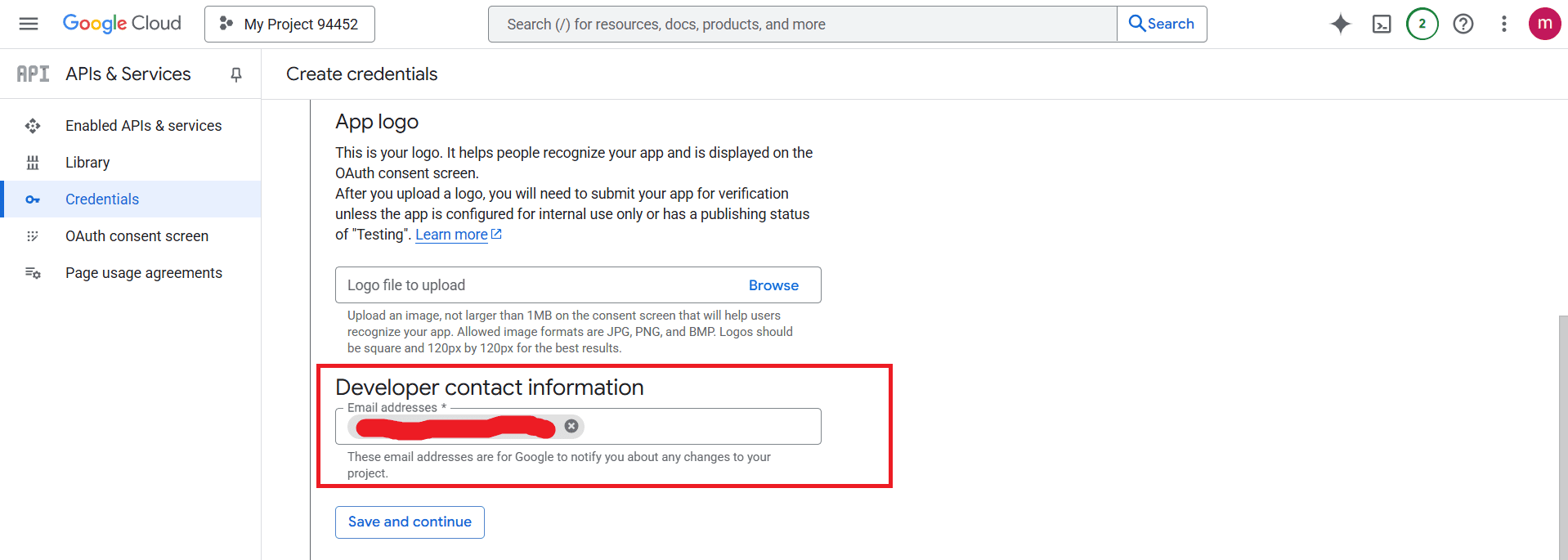Remove the email chip with X icon

tap(571, 426)
